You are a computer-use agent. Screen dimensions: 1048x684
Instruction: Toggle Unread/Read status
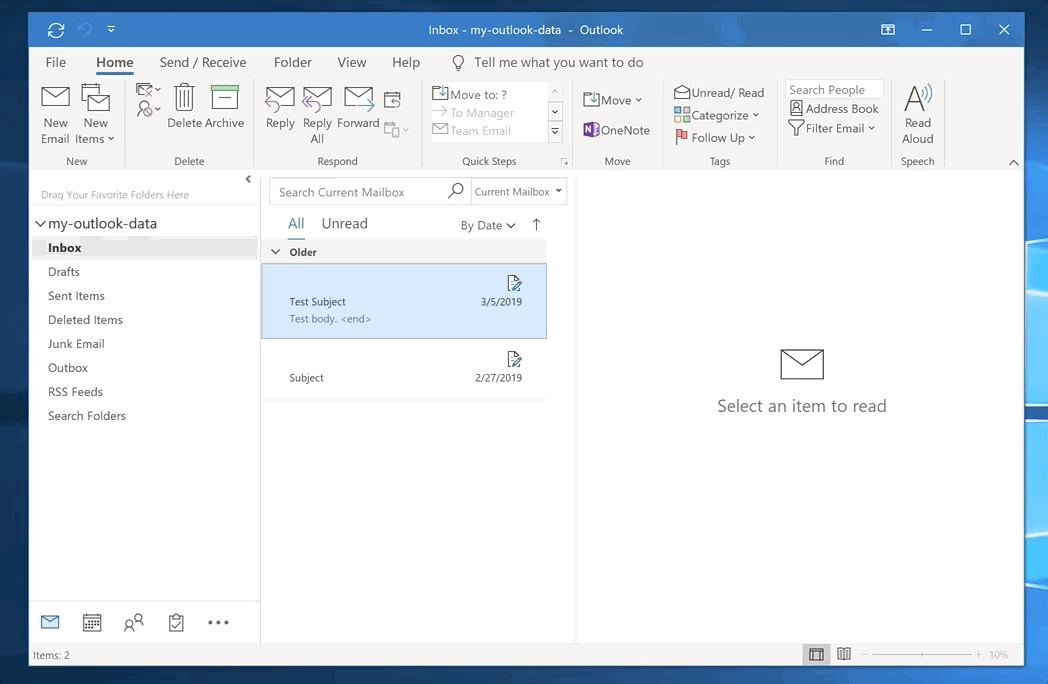click(x=719, y=92)
